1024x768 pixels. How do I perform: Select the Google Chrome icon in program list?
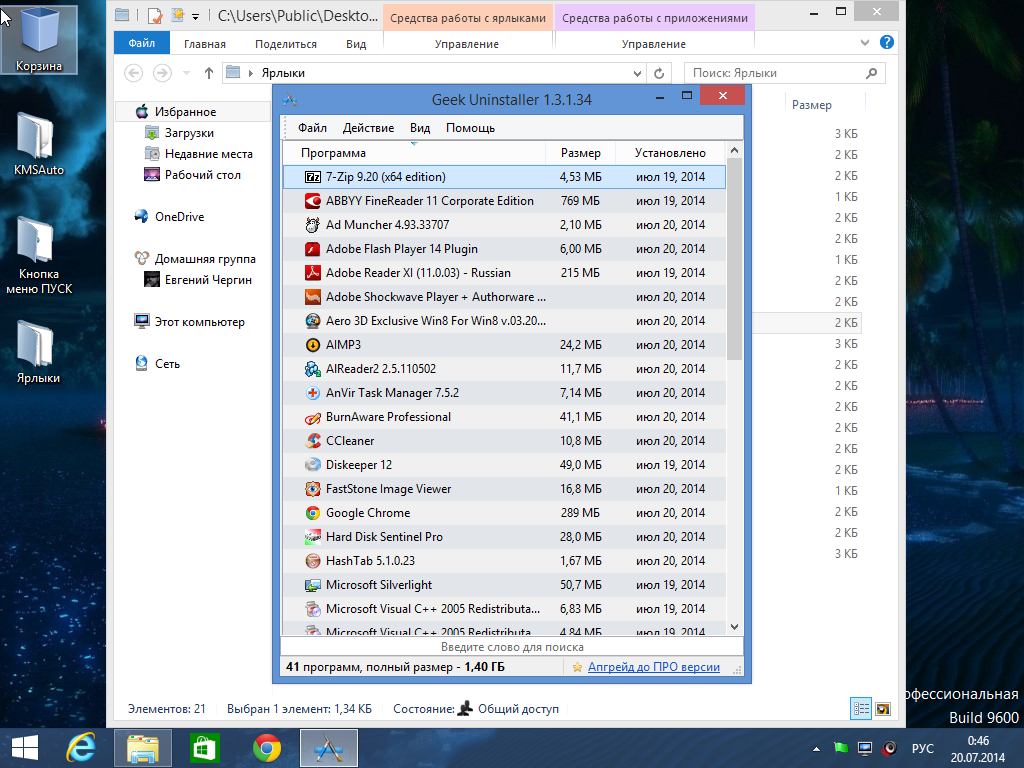[313, 513]
